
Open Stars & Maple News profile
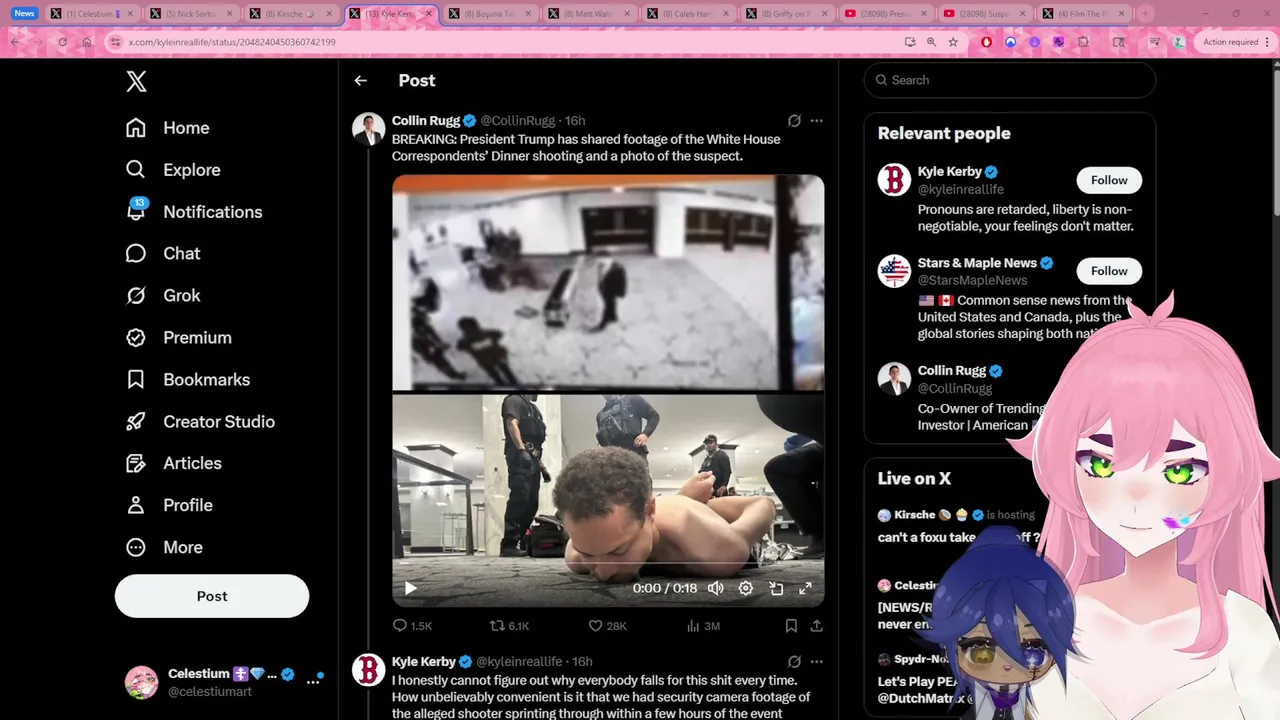pyautogui.click(x=977, y=263)
